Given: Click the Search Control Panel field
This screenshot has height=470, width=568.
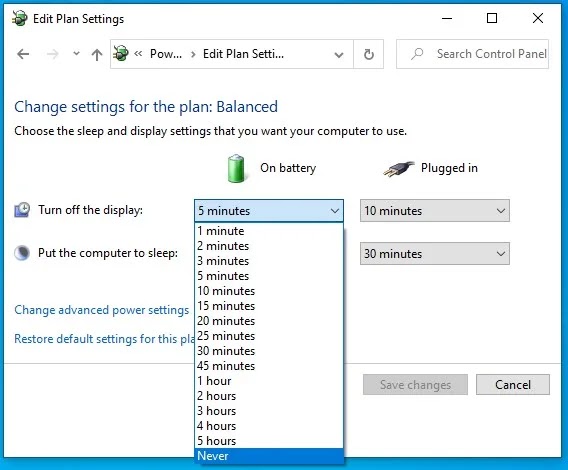Looking at the screenshot, I should click(472, 54).
